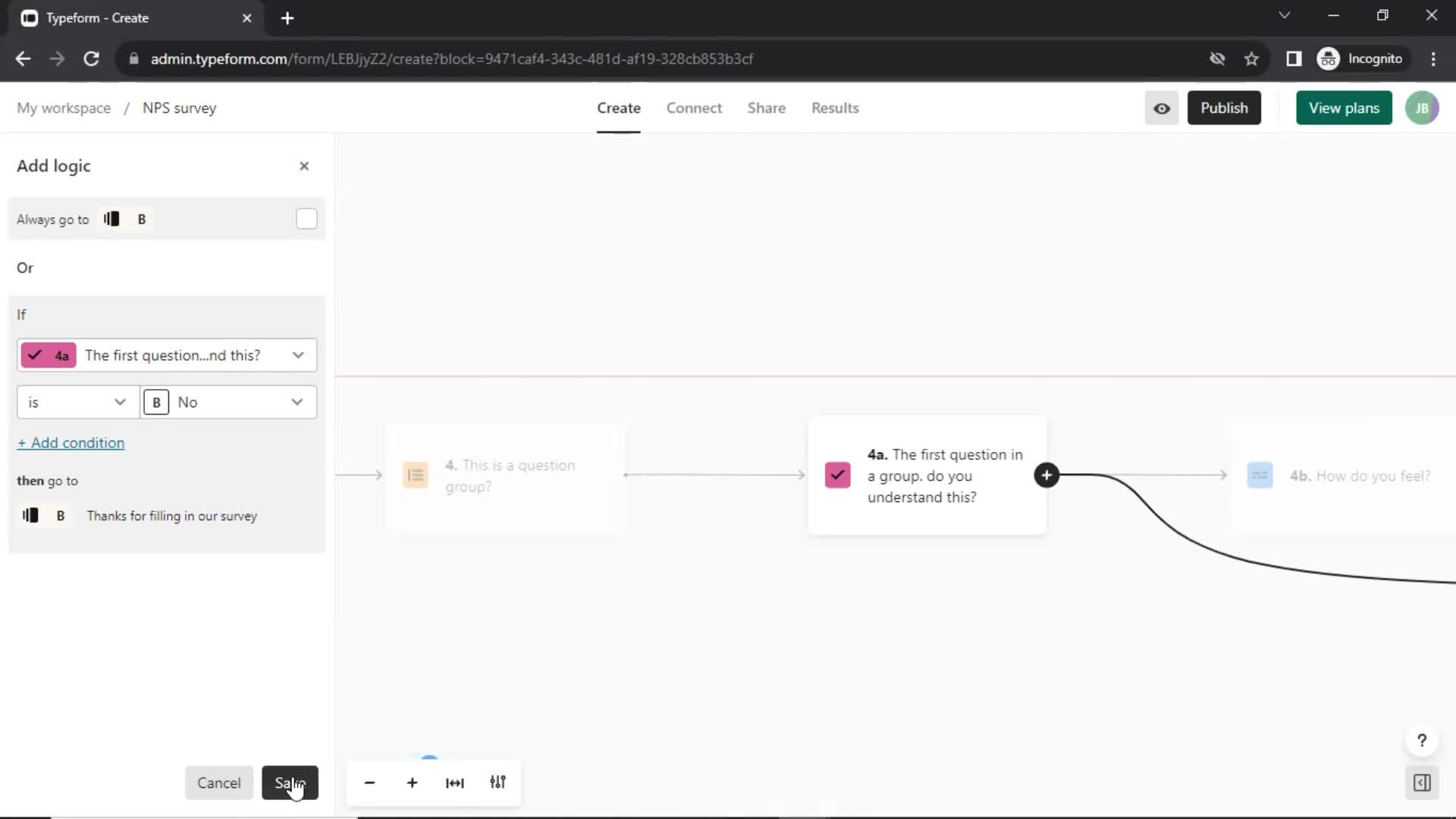Bookmark this page with the star icon

[x=1251, y=59]
